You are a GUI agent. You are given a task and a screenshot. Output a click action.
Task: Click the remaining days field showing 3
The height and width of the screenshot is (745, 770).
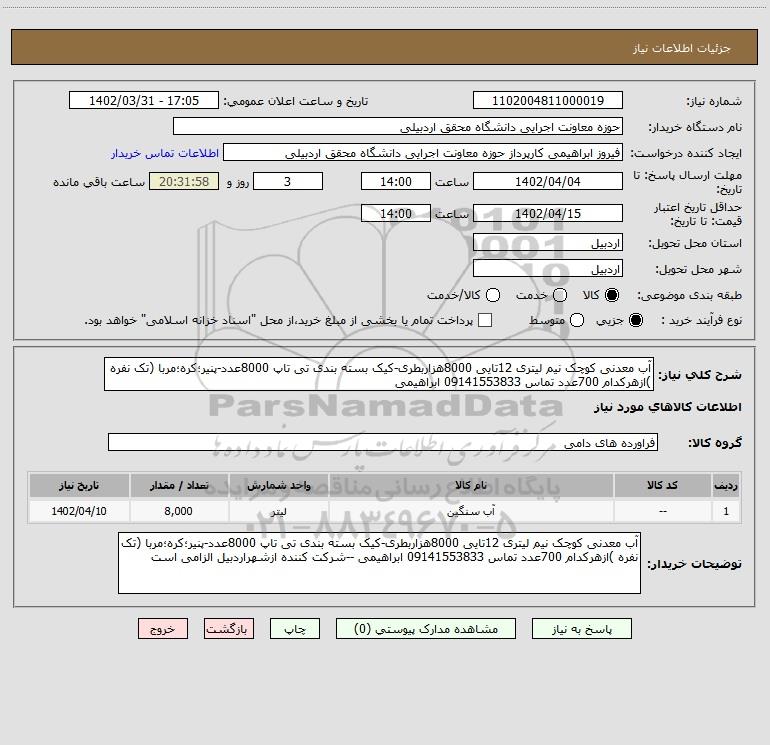288,181
